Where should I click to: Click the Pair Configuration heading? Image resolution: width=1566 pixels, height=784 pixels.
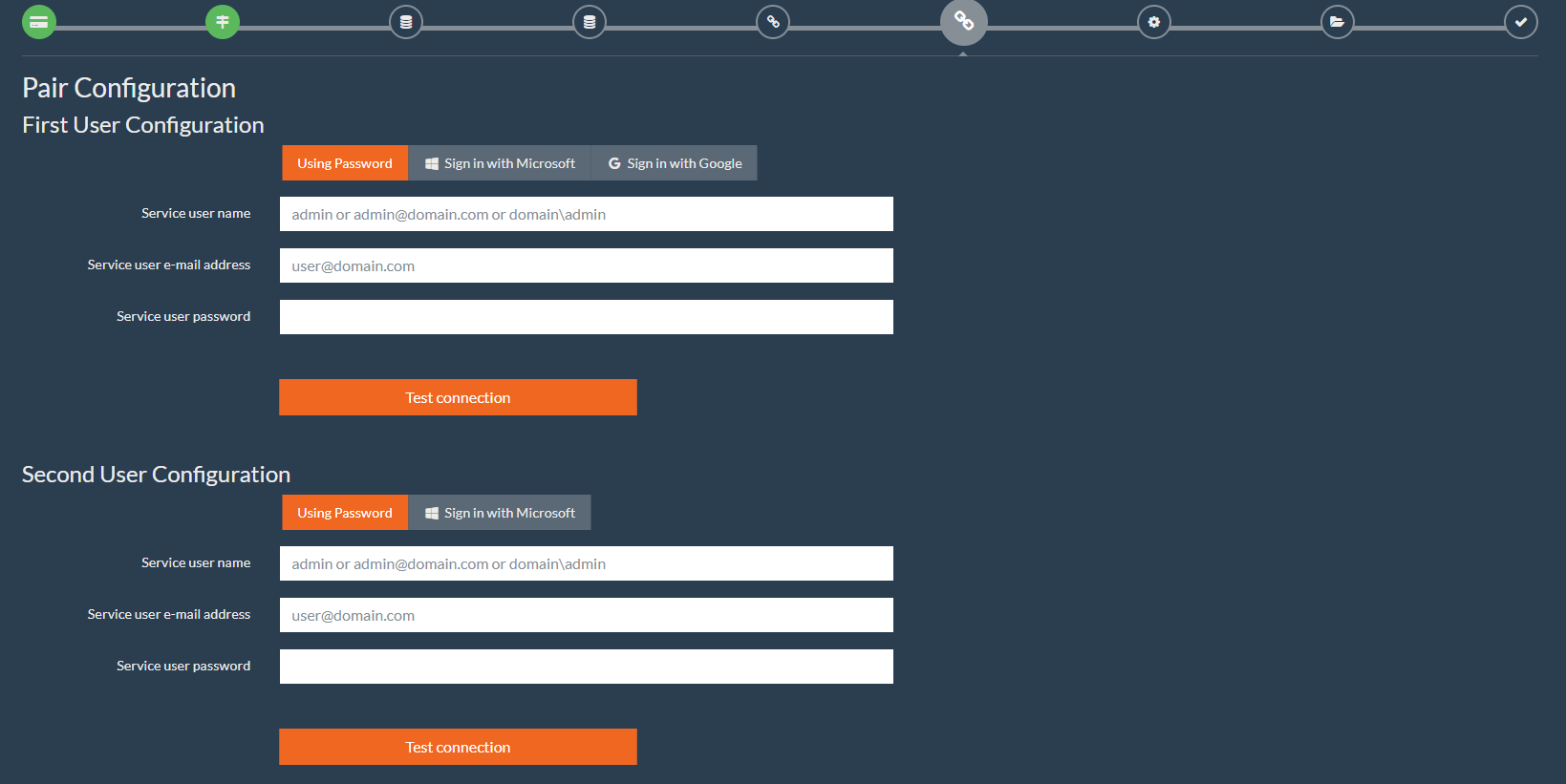pos(129,88)
